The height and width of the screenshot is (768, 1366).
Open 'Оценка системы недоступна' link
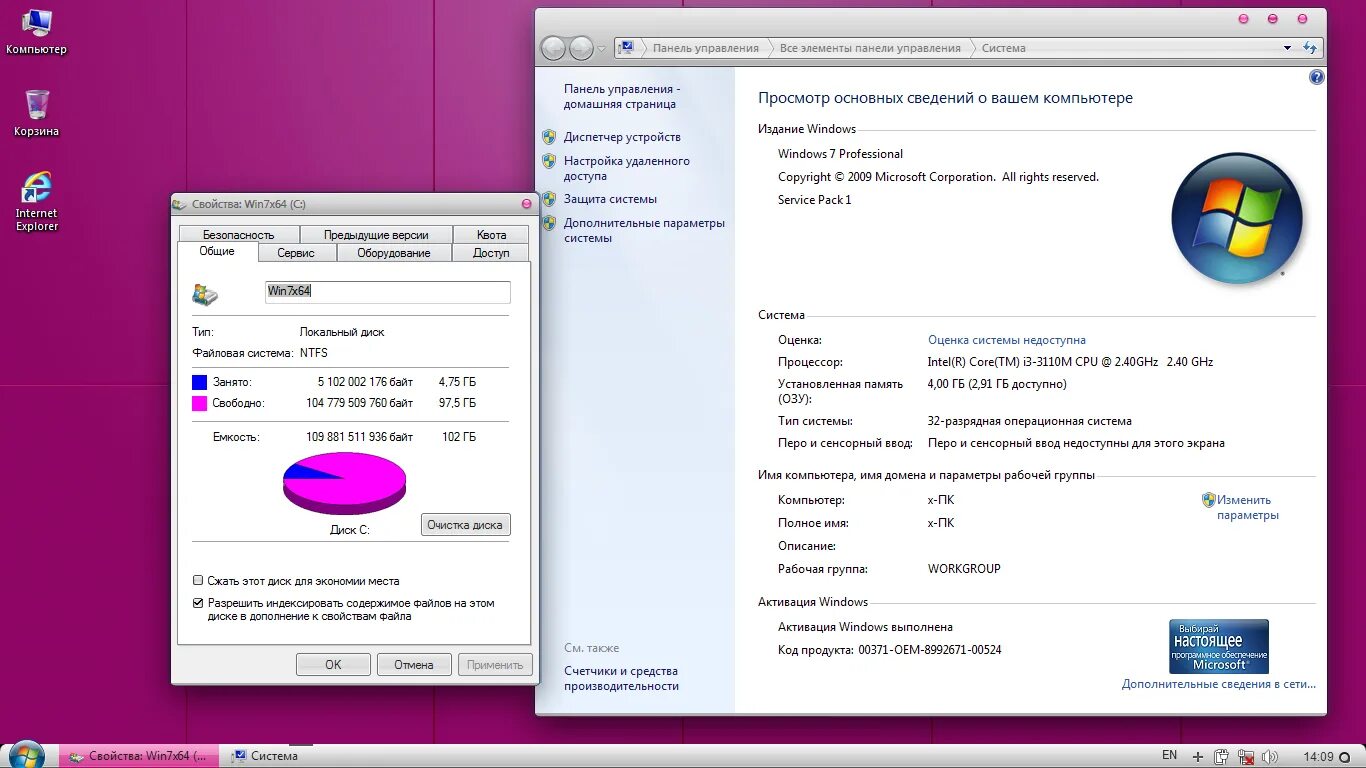1007,340
